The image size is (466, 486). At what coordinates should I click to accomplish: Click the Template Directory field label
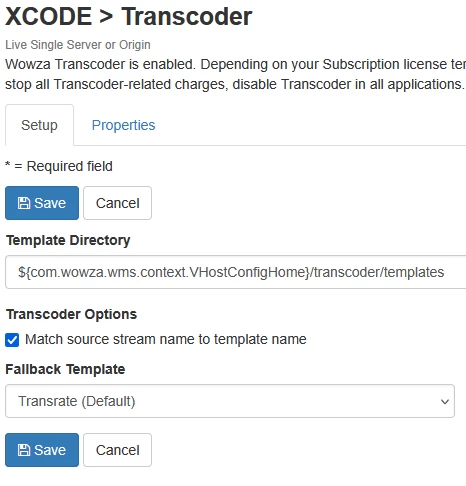68,240
